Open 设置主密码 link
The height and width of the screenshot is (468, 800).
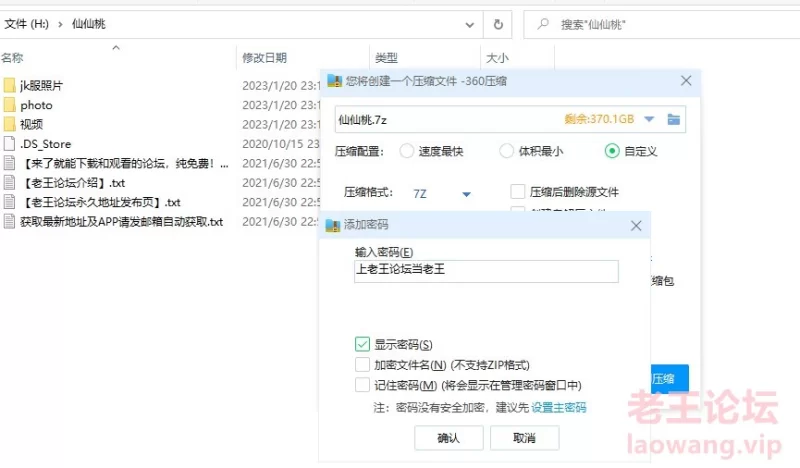[x=559, y=407]
